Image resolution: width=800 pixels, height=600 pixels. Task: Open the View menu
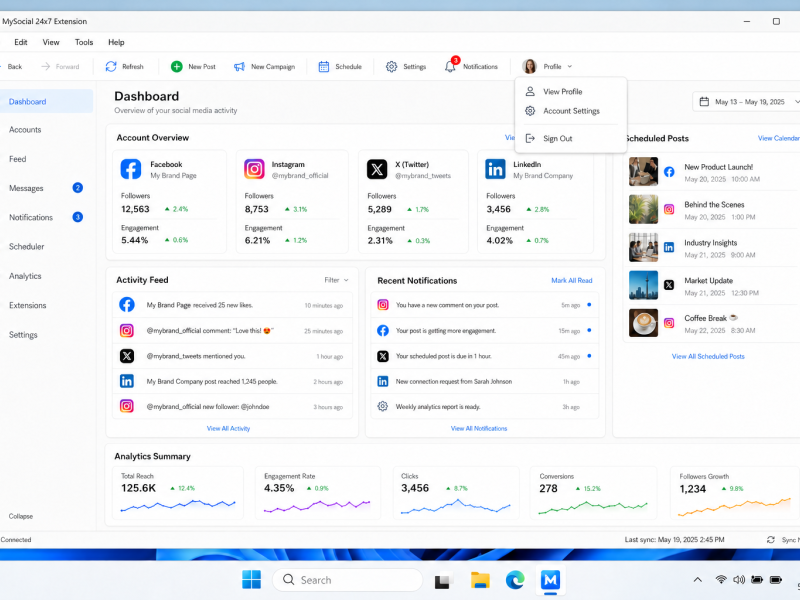(51, 42)
